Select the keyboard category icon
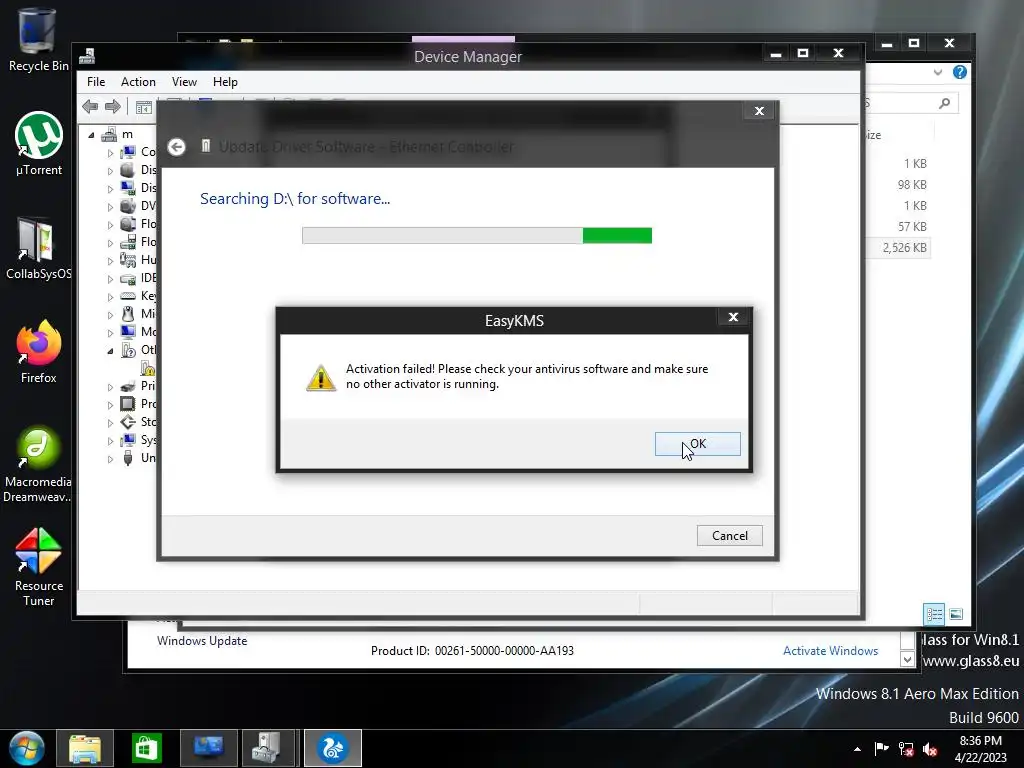 (128, 296)
